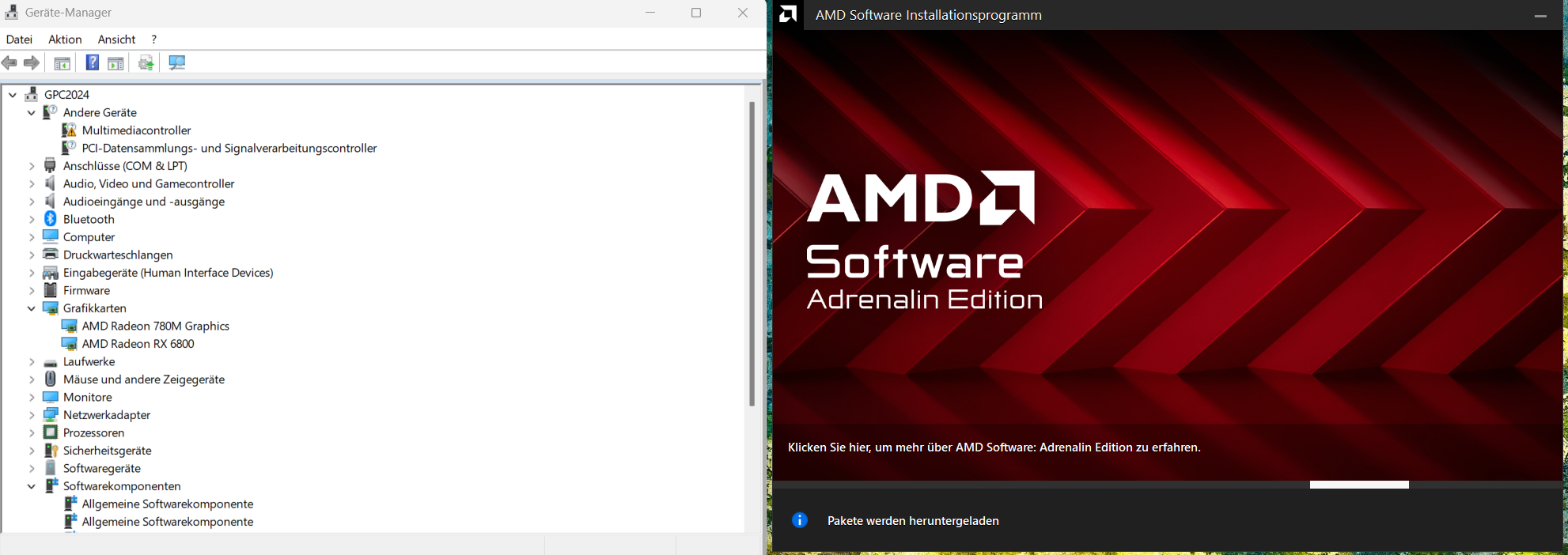Click the Geräte-Manager vertical scrollbar thumb
The image size is (1568, 555).
click(752, 253)
